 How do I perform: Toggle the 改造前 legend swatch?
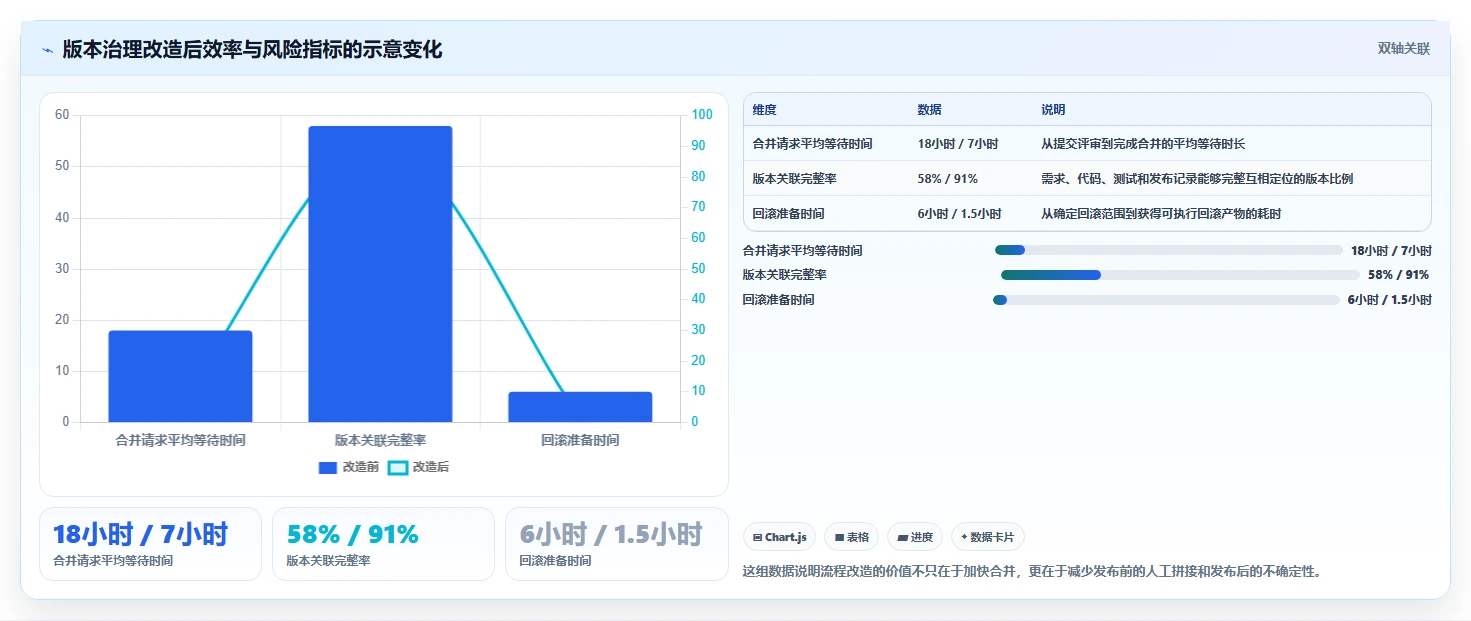click(328, 467)
